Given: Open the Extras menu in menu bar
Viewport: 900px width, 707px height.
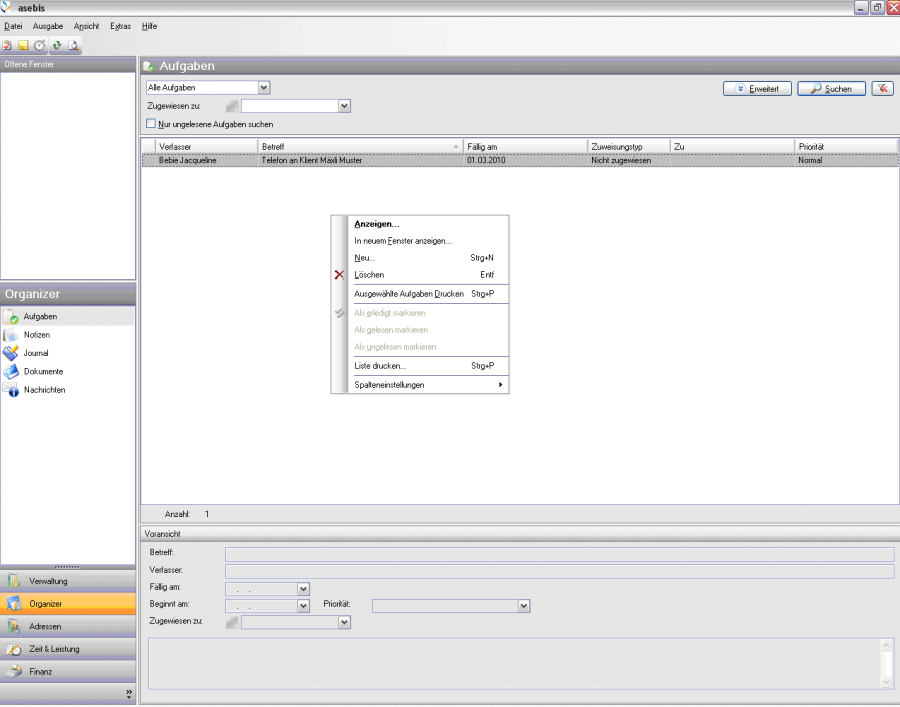Looking at the screenshot, I should pyautogui.click(x=120, y=26).
